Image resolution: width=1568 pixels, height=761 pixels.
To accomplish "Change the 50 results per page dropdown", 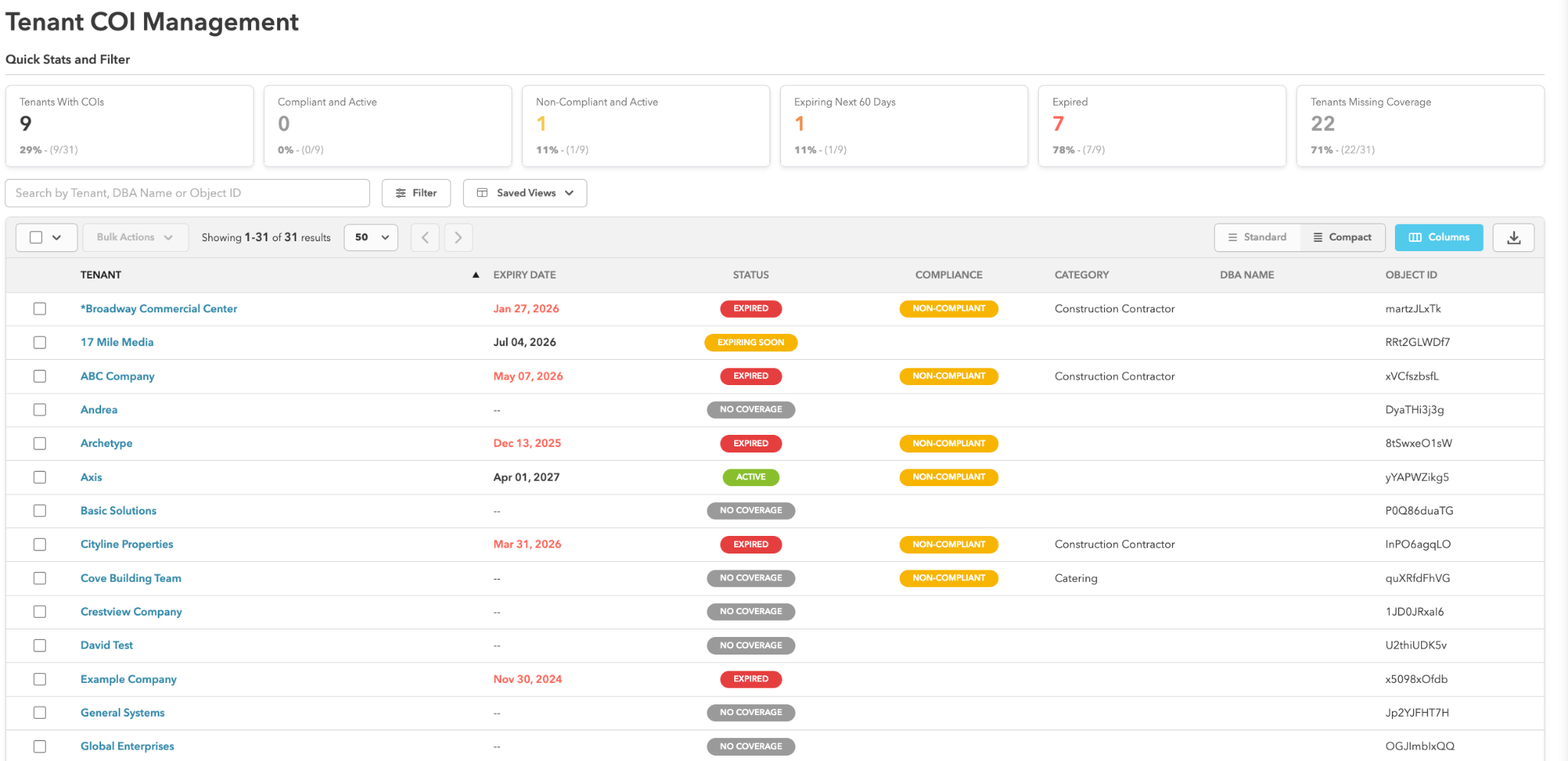I will 371,237.
